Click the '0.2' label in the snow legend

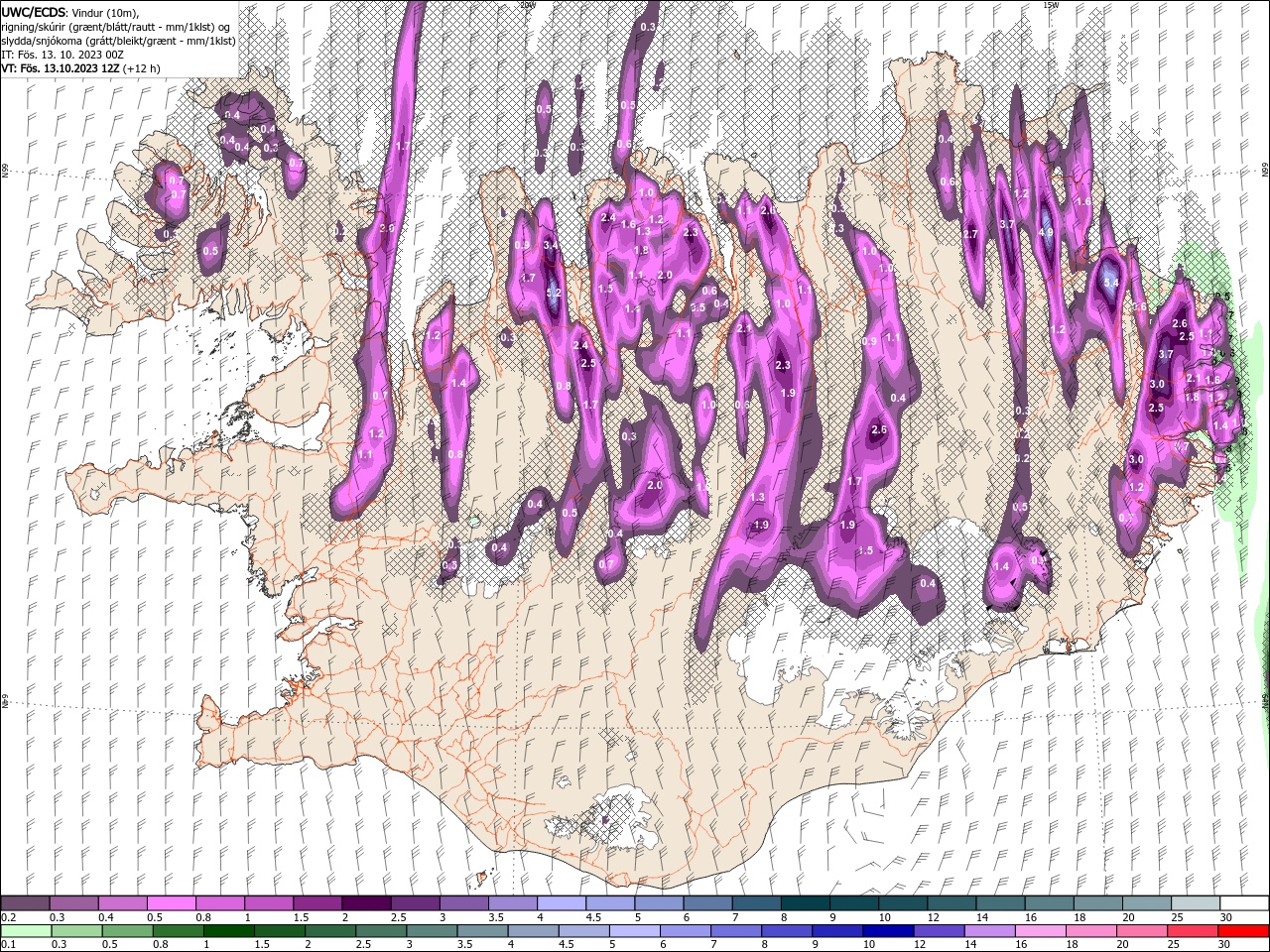[x=7, y=917]
